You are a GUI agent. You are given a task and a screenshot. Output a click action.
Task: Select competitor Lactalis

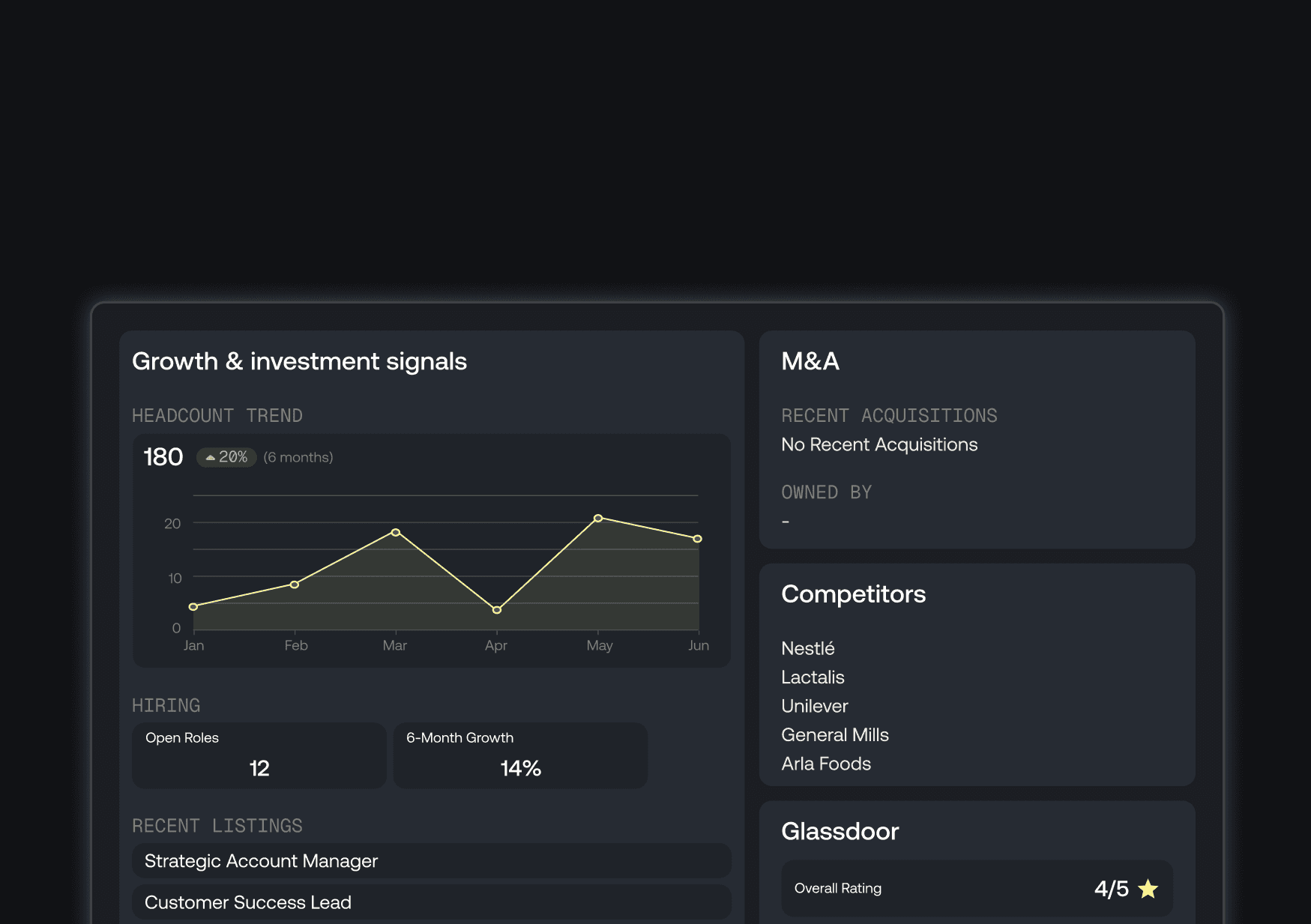click(813, 677)
